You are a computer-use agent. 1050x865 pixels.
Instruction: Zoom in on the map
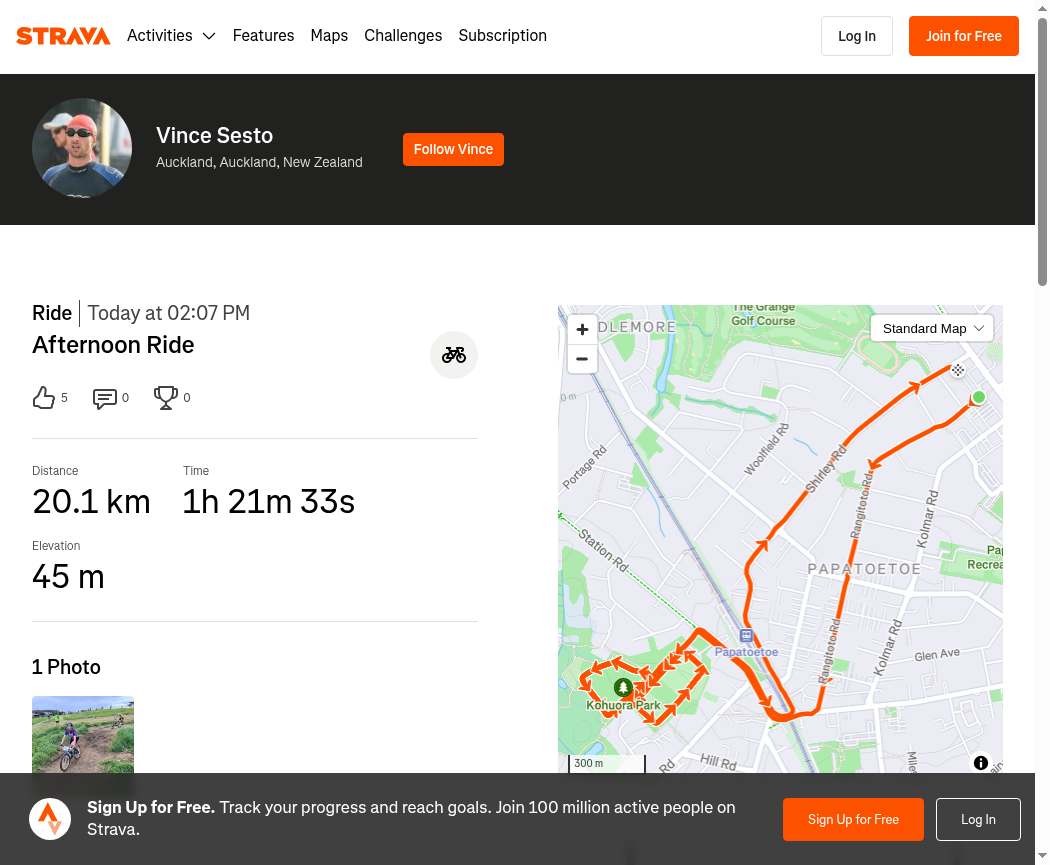pos(582,329)
